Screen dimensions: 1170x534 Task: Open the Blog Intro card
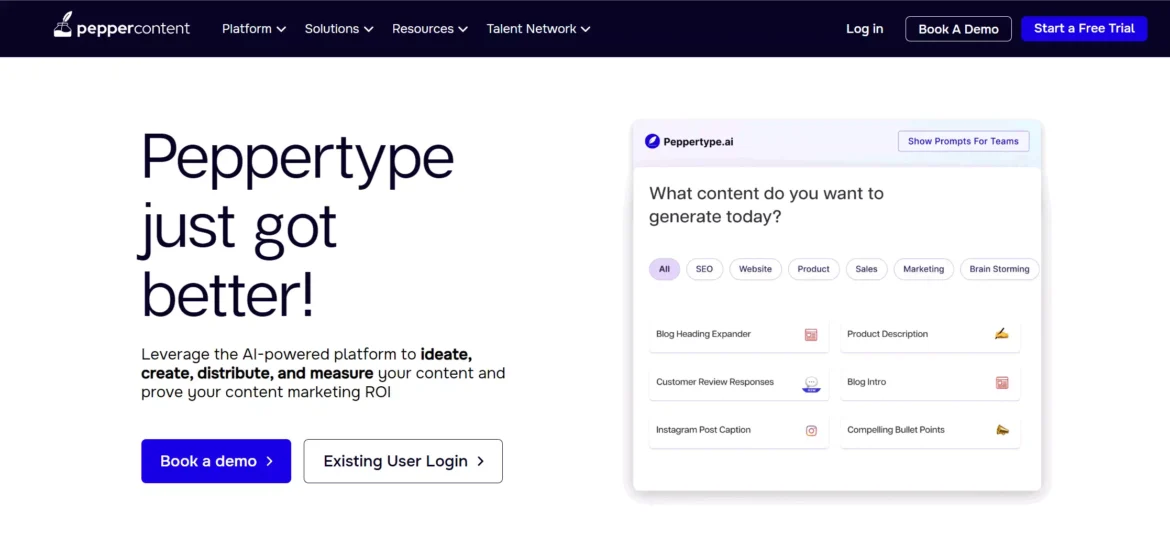click(930, 383)
